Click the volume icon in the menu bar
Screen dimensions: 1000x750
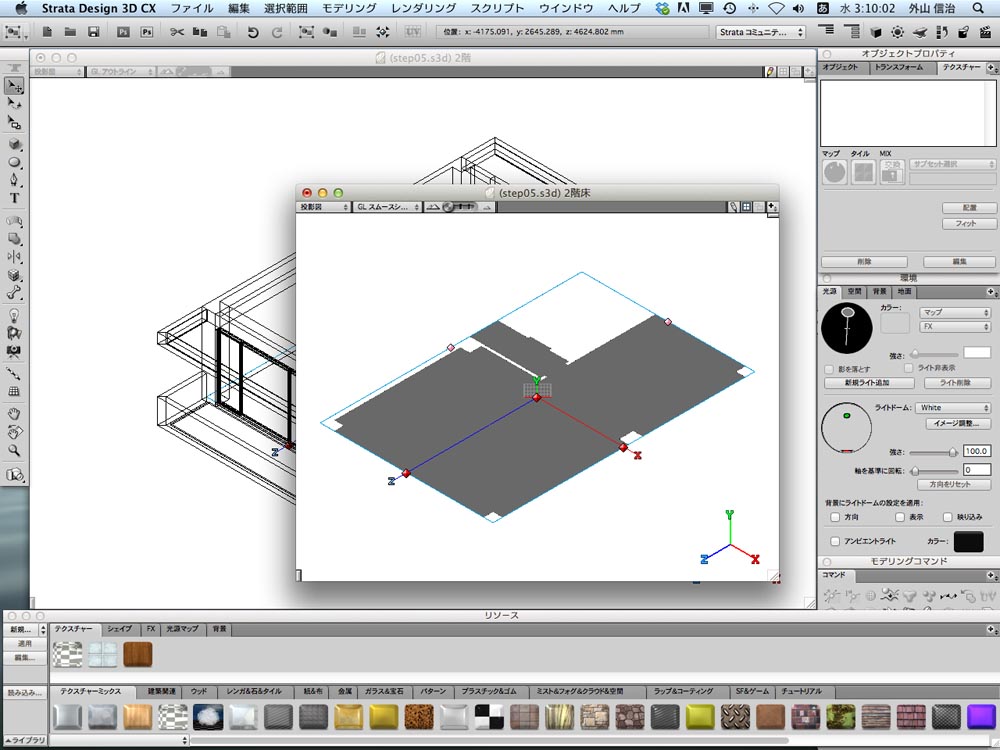(798, 8)
